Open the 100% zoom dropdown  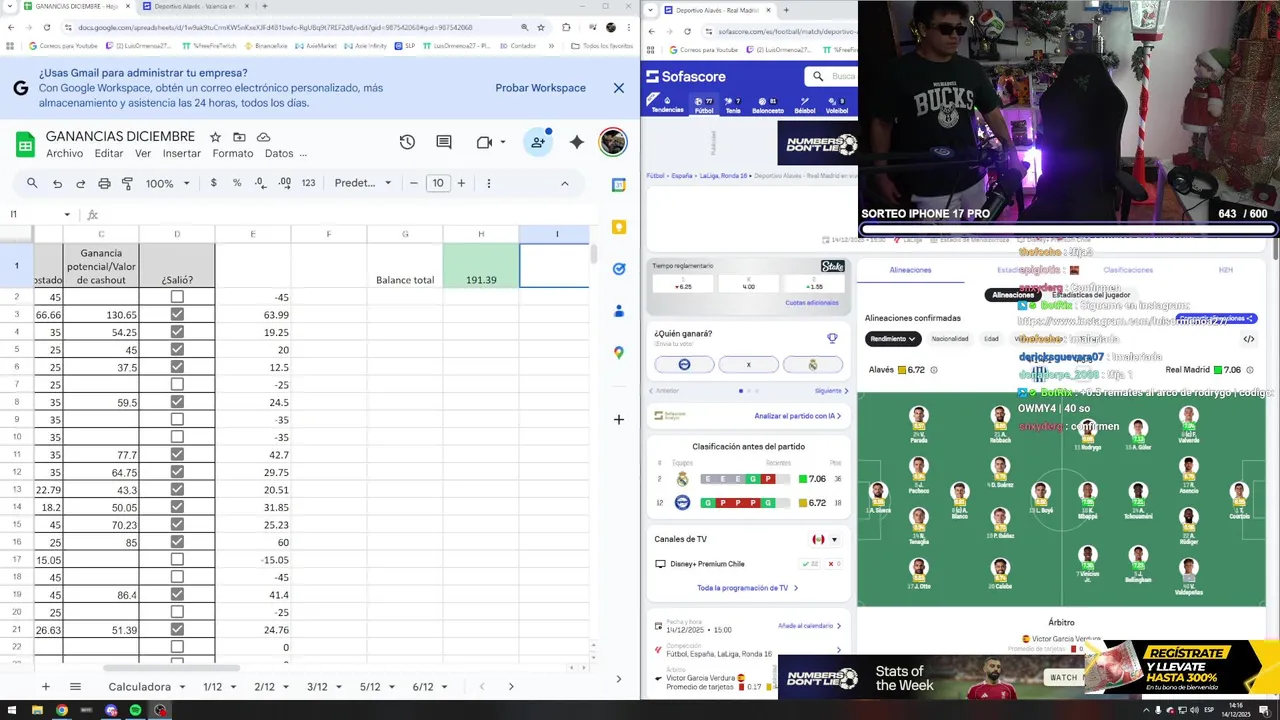point(167,183)
